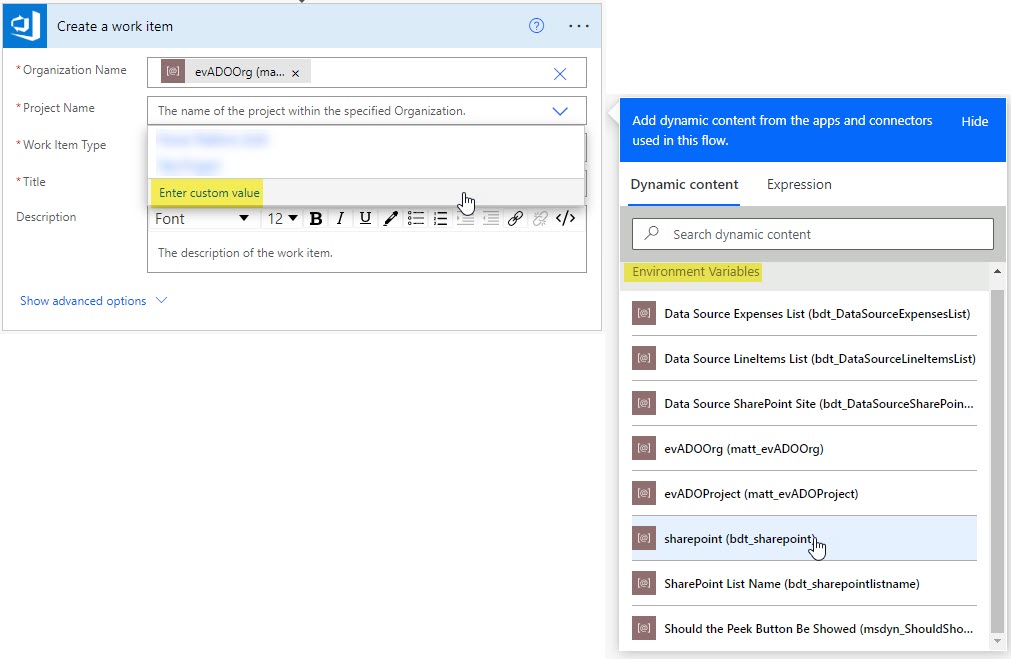Insert a bulleted list in Description
1011x659 pixels.
click(x=416, y=219)
